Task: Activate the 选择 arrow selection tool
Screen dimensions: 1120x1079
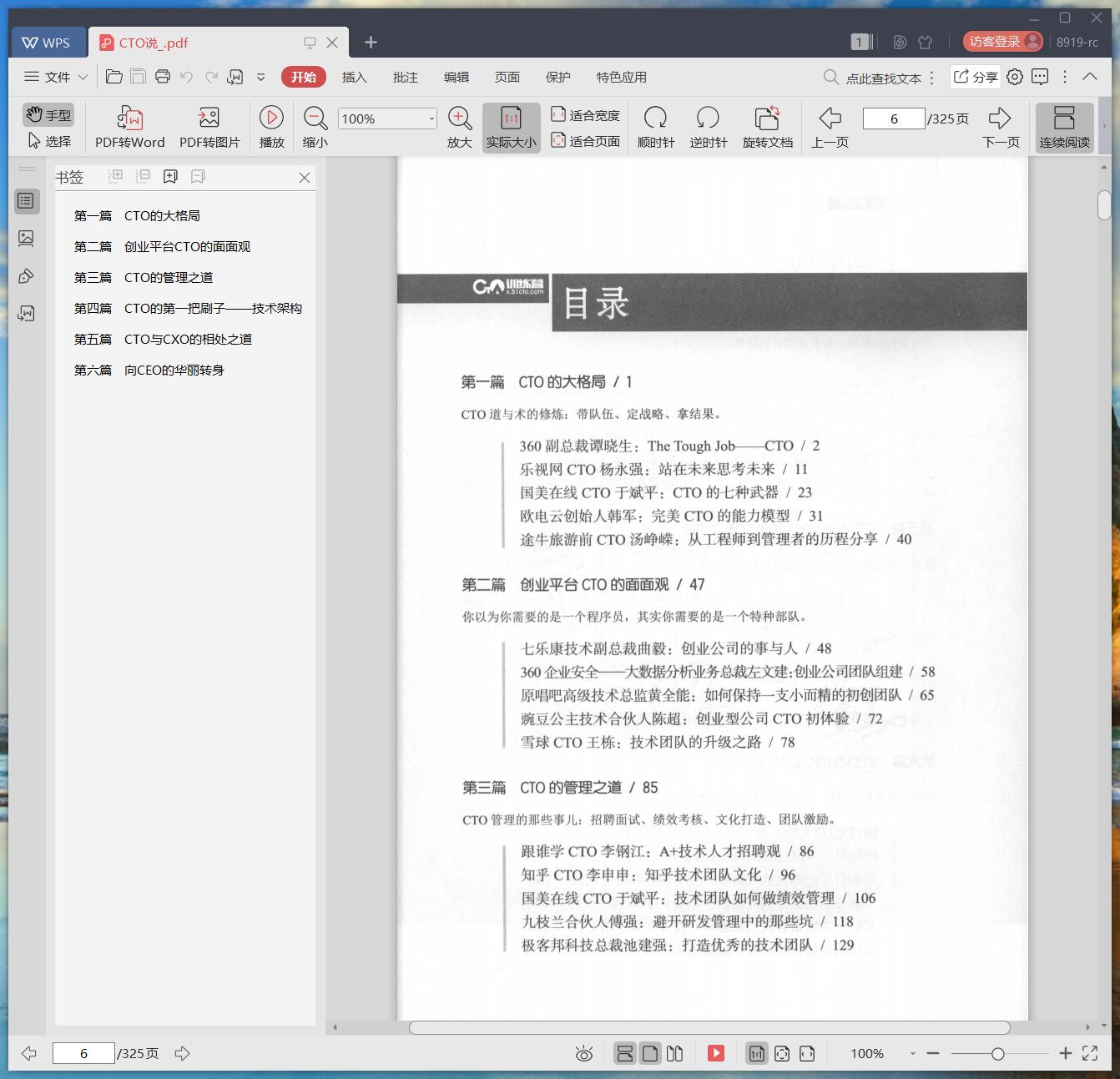Action: pos(48,141)
